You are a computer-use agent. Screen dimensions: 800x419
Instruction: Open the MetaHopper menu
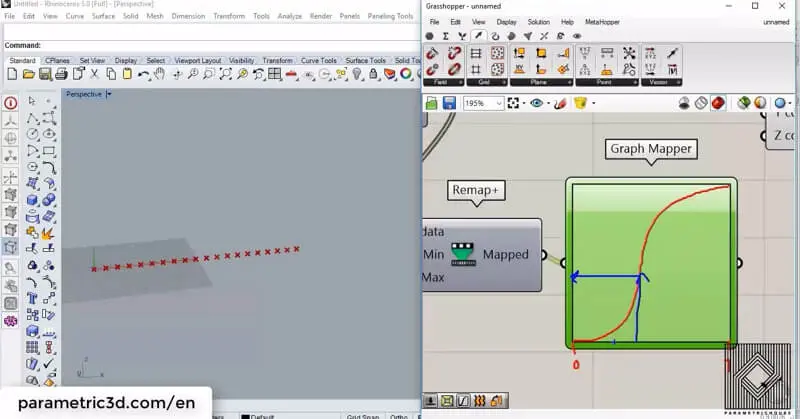pos(601,21)
